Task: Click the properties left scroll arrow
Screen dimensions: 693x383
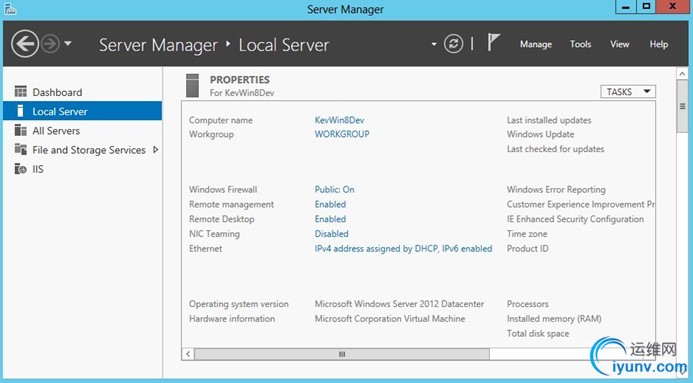Action: click(188, 354)
